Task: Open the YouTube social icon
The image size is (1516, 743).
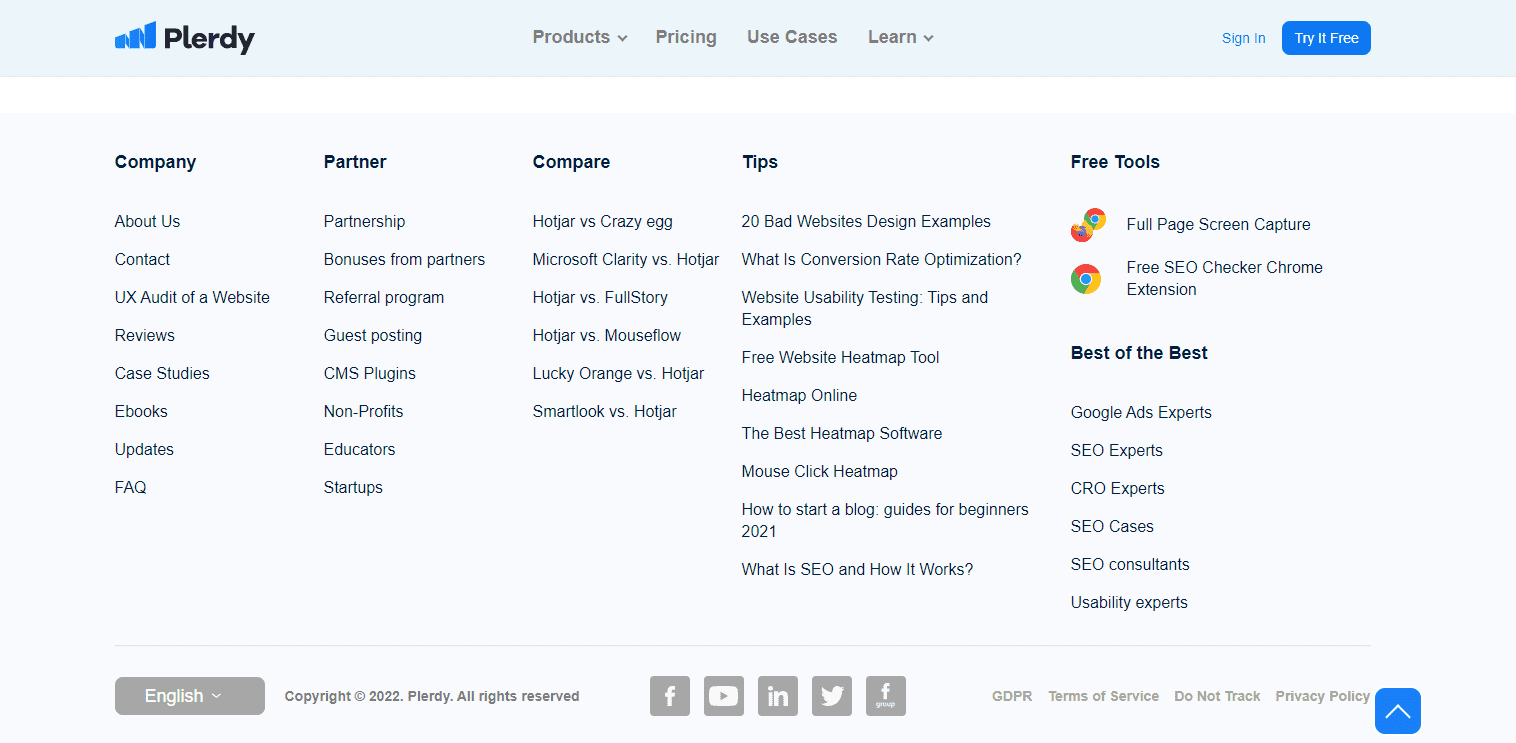Action: (723, 696)
